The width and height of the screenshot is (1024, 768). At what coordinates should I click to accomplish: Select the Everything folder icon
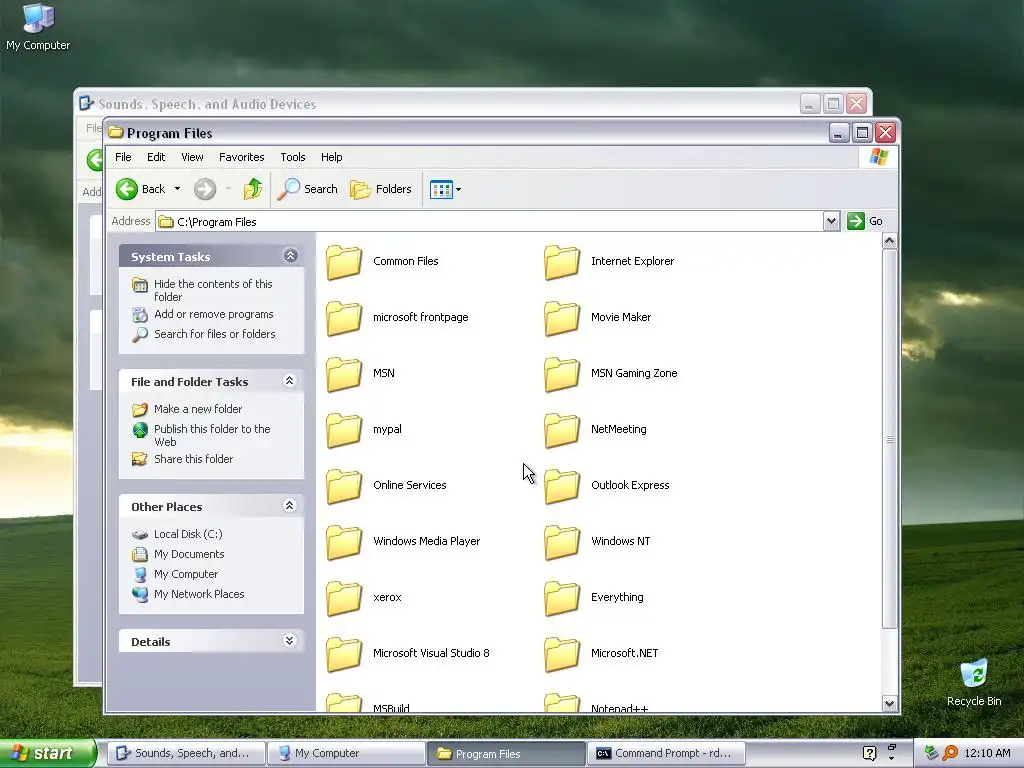(x=562, y=598)
